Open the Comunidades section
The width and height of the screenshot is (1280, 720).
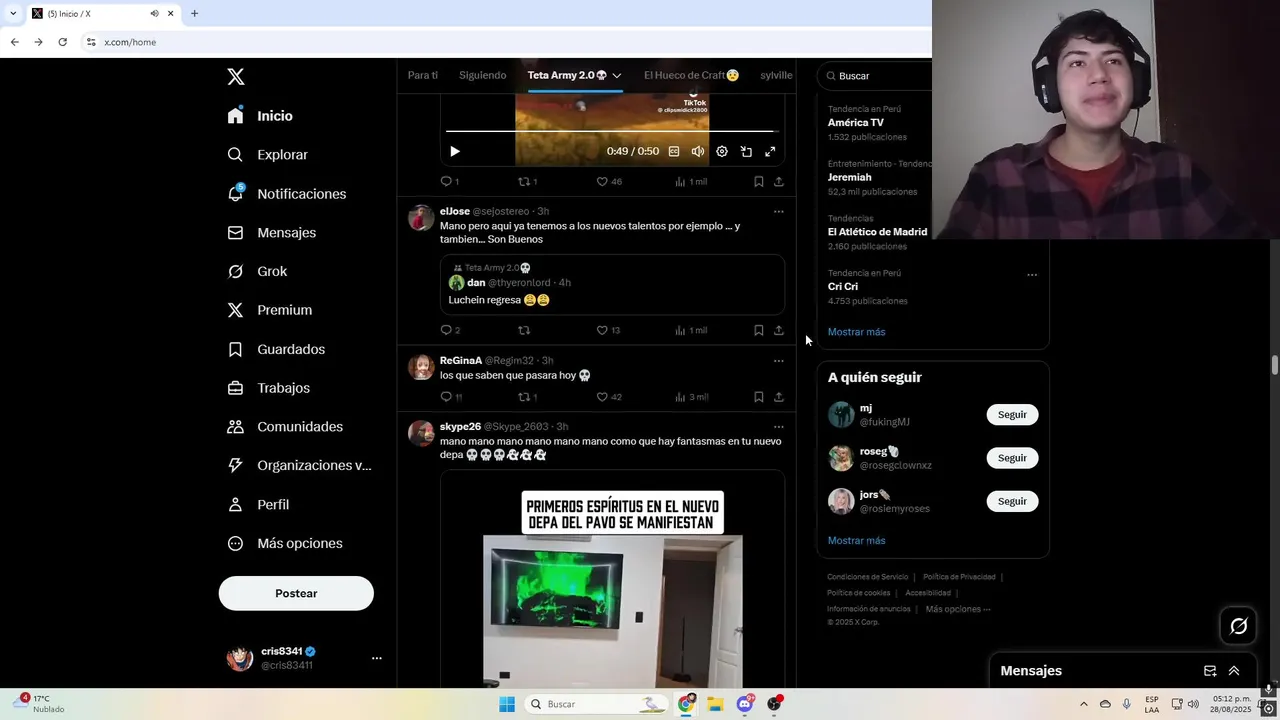[x=285, y=427]
